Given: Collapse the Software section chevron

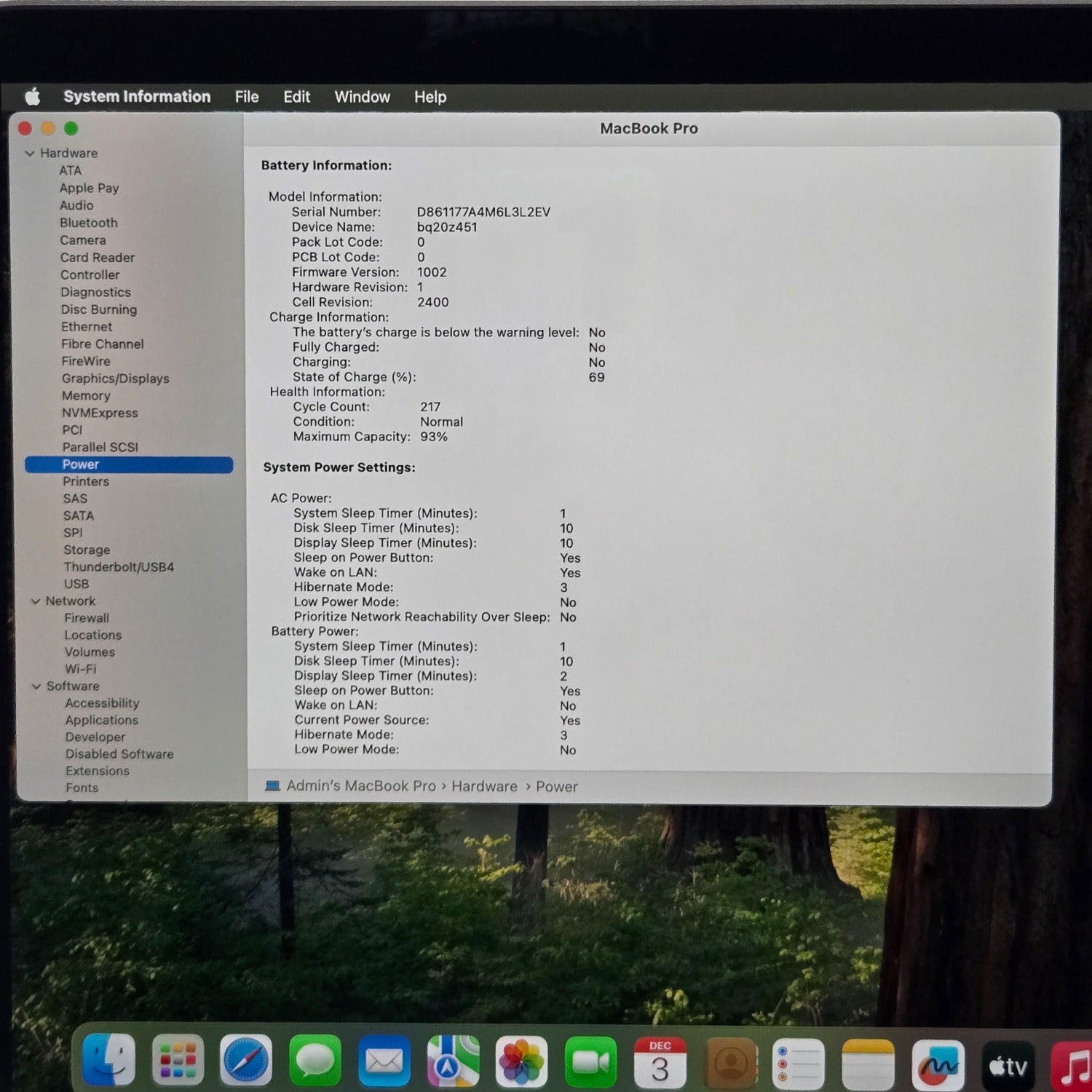Looking at the screenshot, I should click(36, 687).
